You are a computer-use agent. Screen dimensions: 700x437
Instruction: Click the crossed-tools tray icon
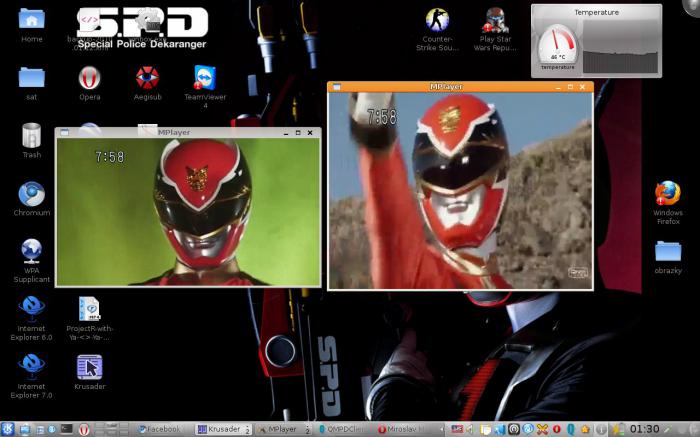(x=542, y=429)
